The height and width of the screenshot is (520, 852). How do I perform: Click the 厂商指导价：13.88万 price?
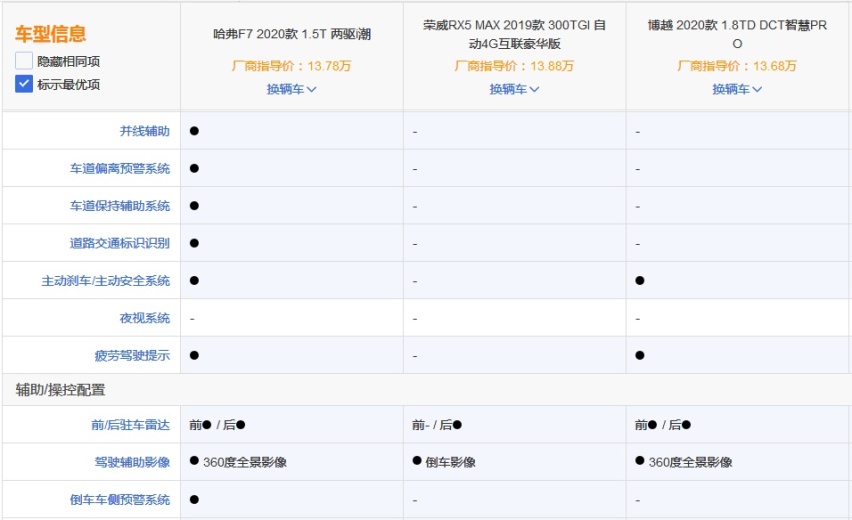[515, 66]
